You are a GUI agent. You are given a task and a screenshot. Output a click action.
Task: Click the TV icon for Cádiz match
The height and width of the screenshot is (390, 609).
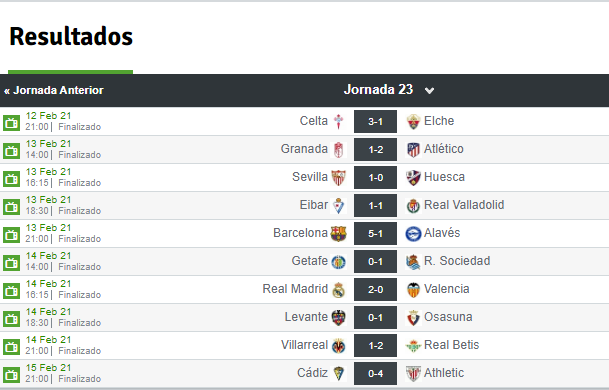click(x=11, y=374)
